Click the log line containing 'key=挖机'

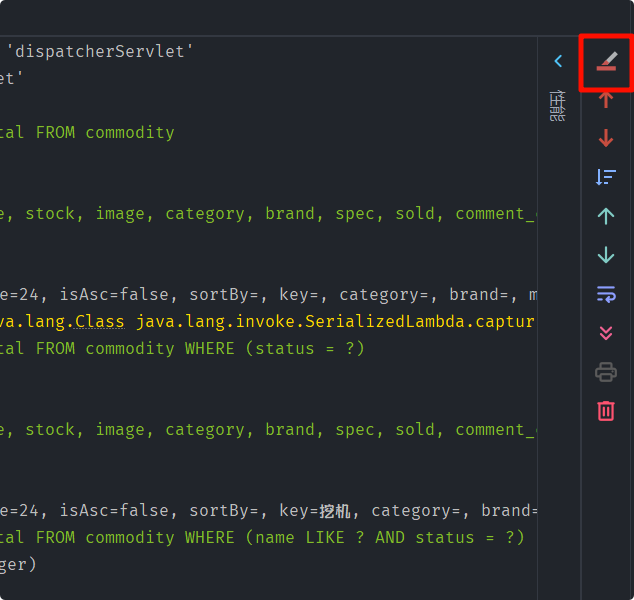tap(268, 511)
